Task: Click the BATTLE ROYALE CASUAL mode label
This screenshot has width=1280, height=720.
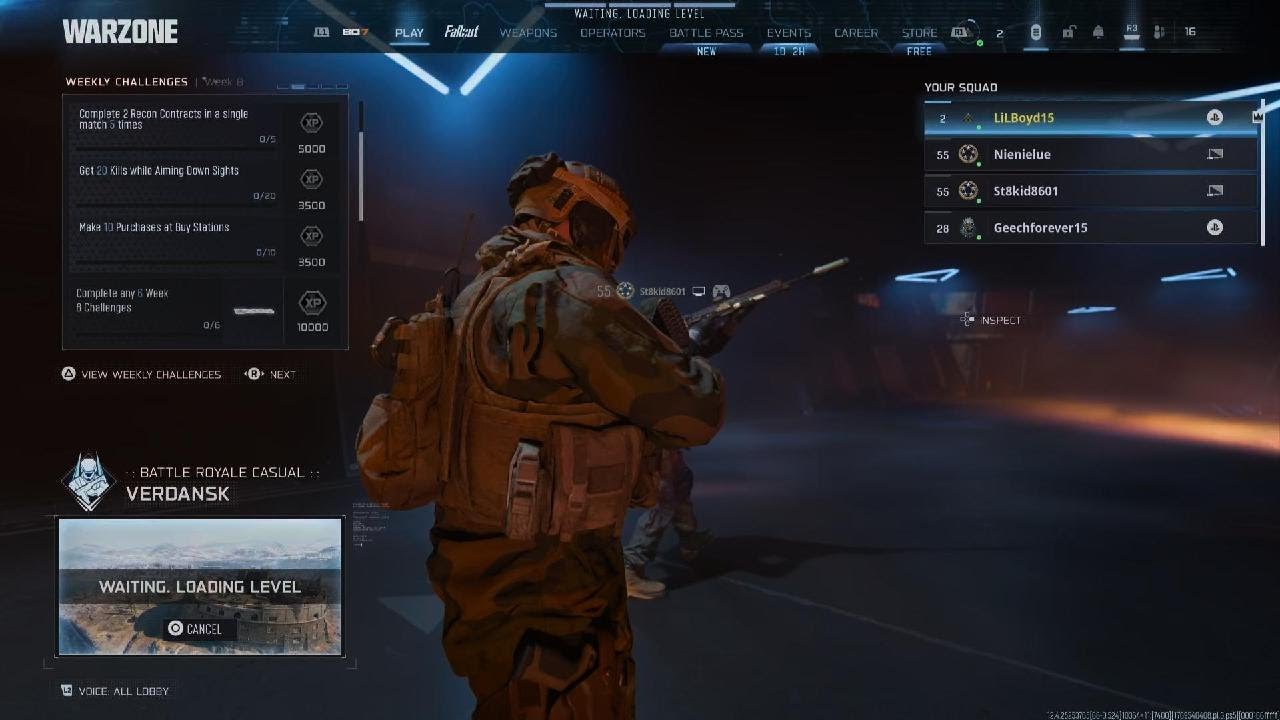Action: pyautogui.click(x=222, y=472)
